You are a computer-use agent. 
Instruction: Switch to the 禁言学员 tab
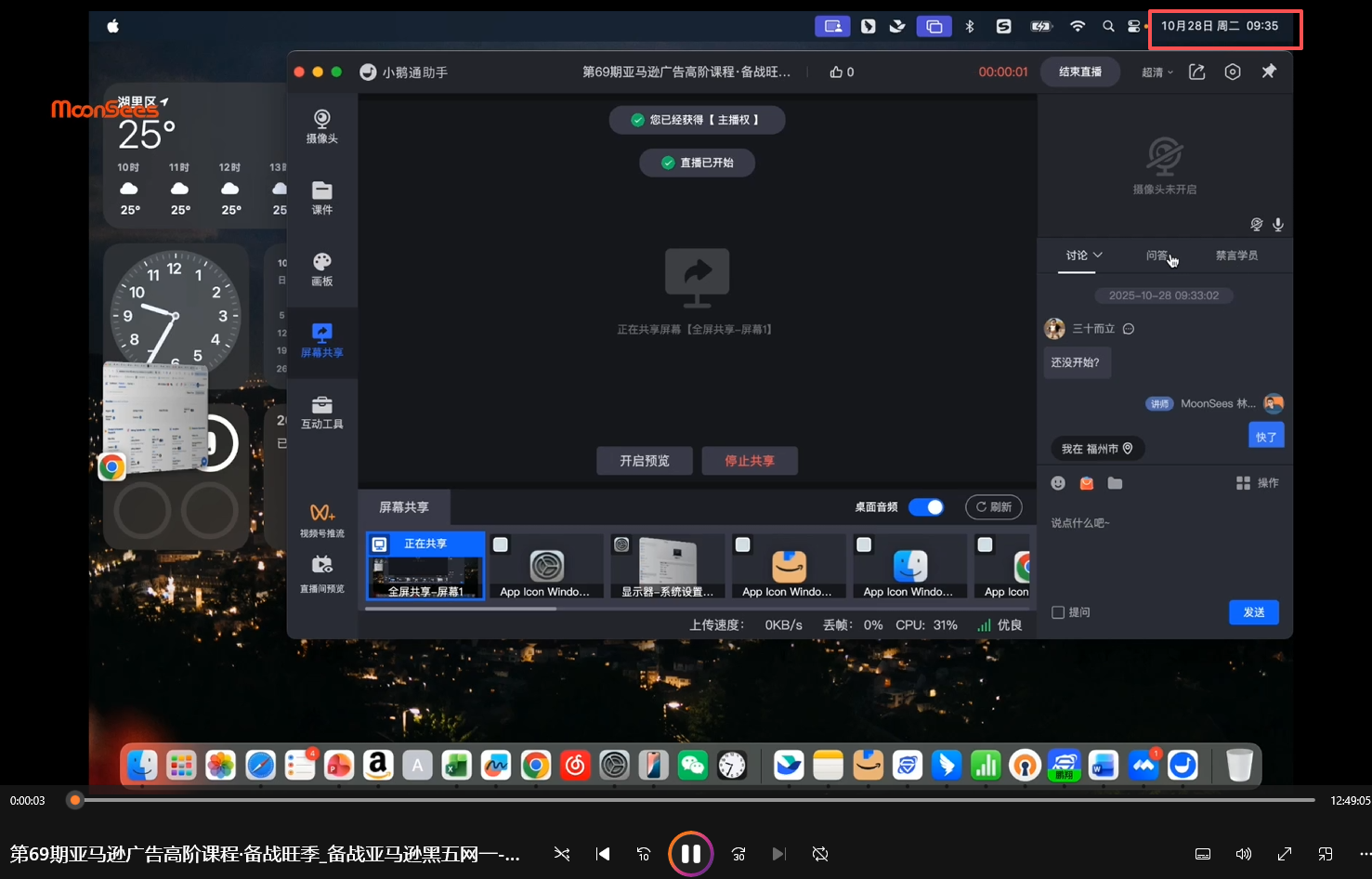tap(1236, 256)
